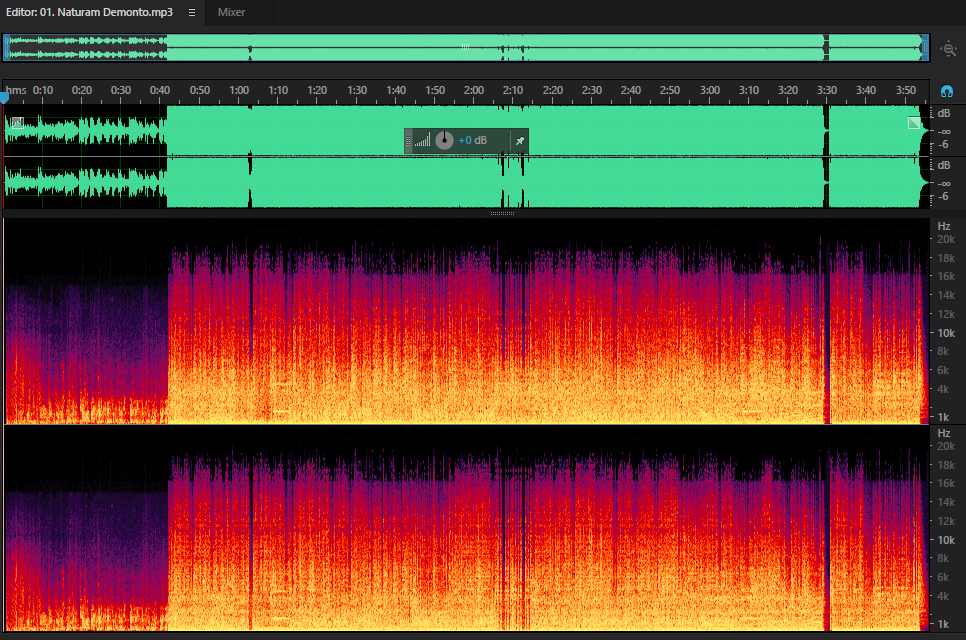This screenshot has height=640, width=966.
Task: Click the waveform/spectral divider grip
Action: [502, 214]
